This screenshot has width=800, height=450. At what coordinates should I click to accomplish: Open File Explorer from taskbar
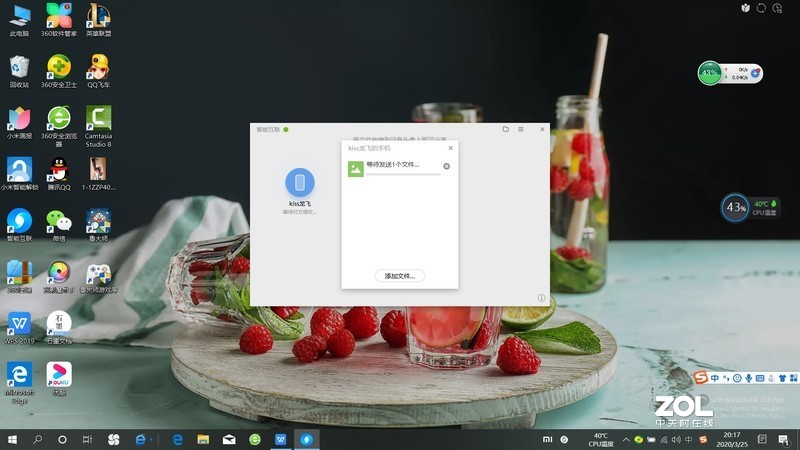pos(203,439)
